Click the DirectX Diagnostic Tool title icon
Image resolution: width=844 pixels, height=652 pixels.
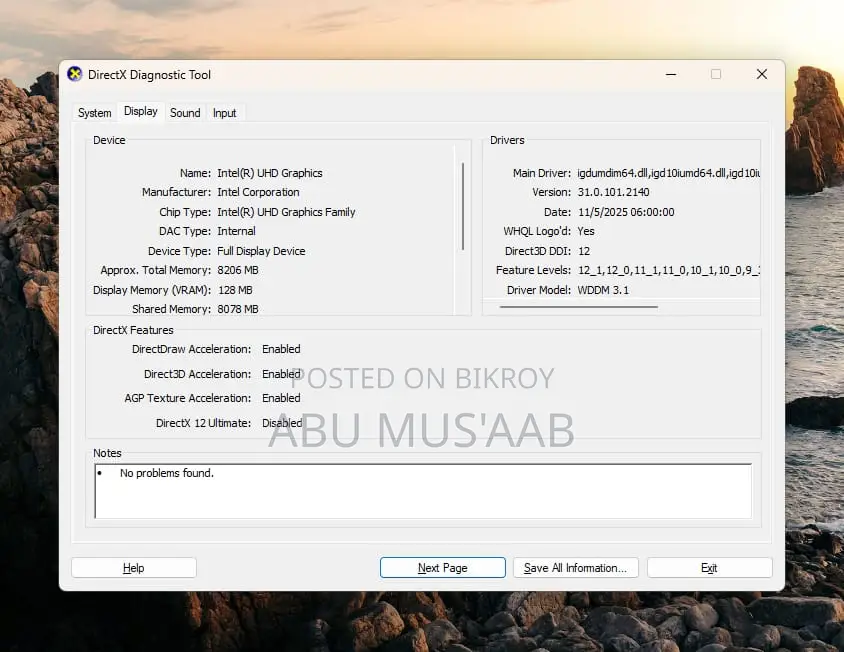point(75,74)
